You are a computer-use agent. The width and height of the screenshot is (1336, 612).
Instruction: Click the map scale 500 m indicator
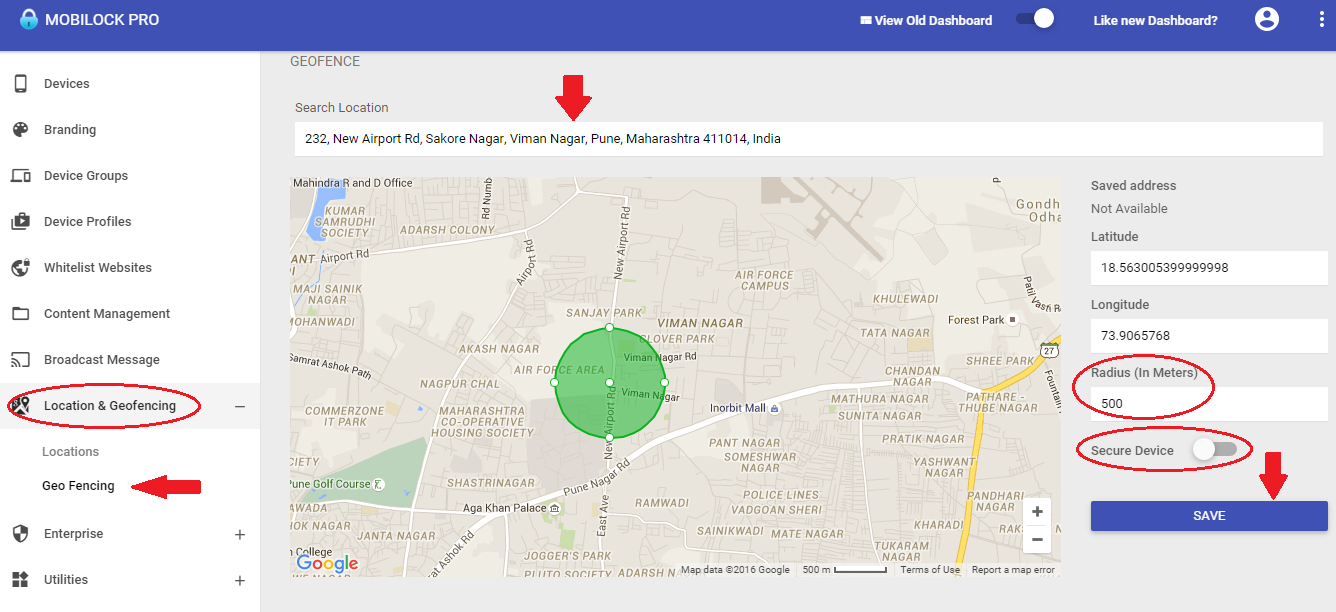pyautogui.click(x=845, y=570)
